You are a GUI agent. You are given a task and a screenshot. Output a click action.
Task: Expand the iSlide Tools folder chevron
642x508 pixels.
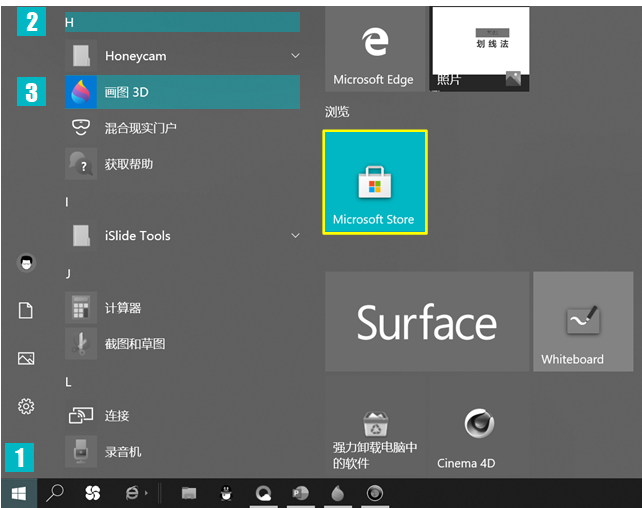click(295, 236)
